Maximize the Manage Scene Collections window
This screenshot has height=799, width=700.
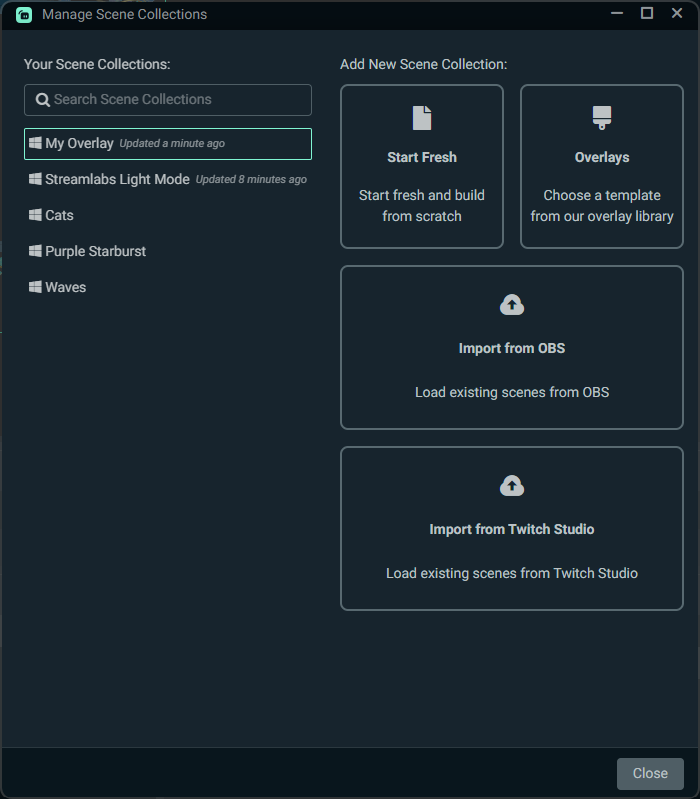click(x=647, y=14)
